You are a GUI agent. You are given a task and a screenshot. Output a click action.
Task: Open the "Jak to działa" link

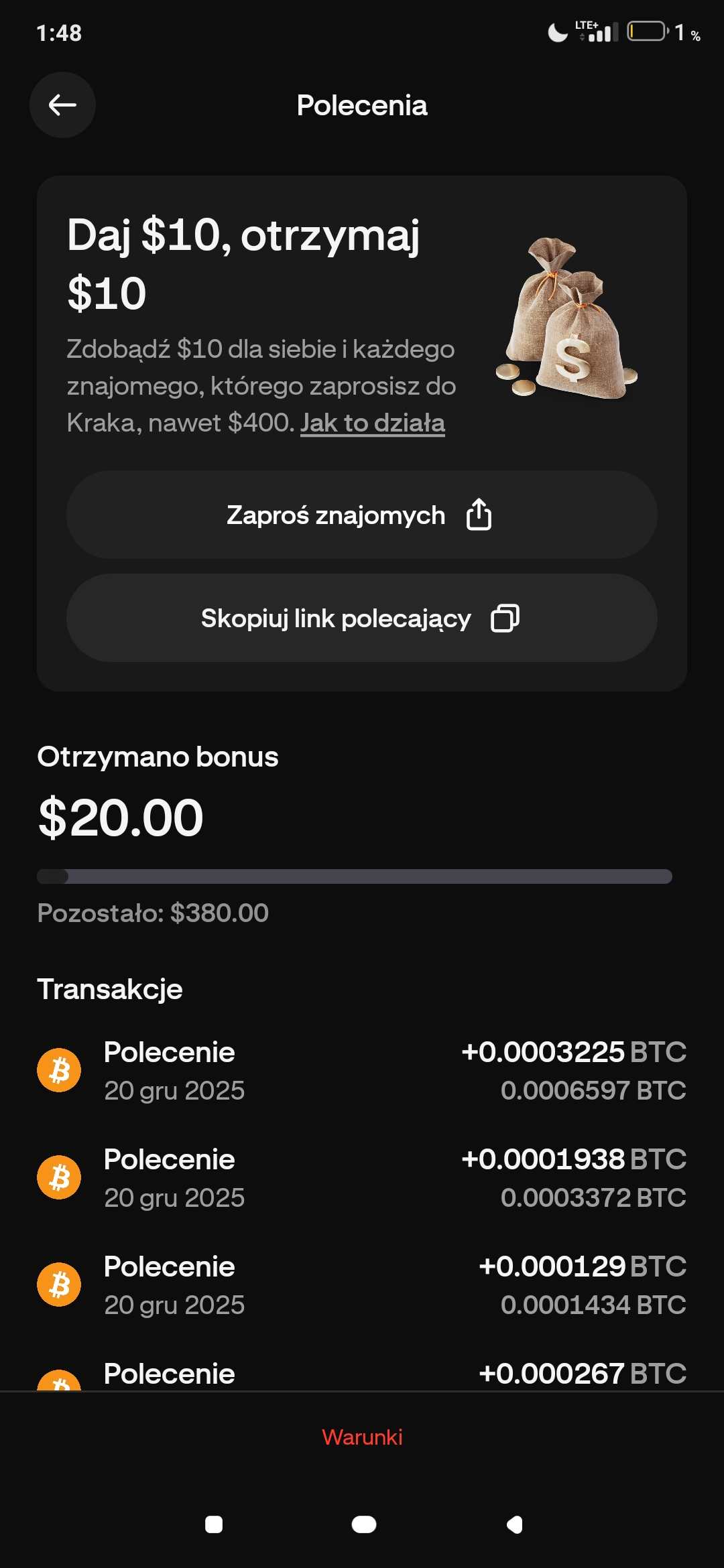click(x=373, y=423)
